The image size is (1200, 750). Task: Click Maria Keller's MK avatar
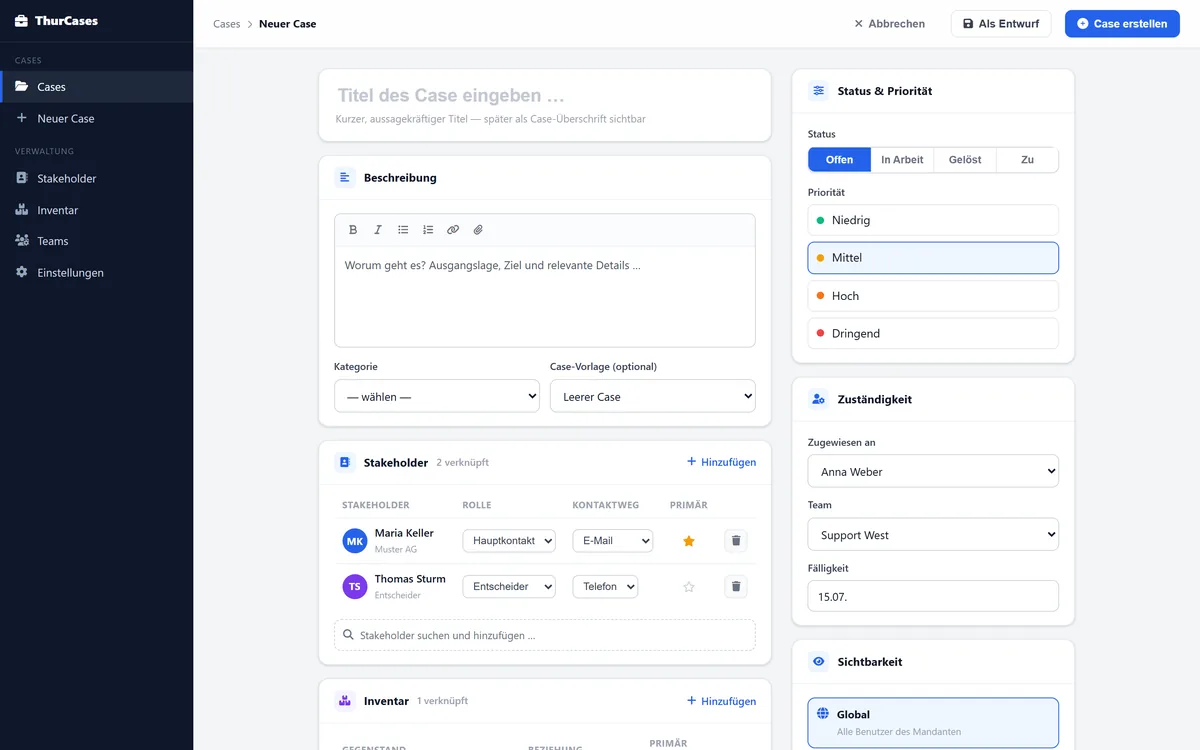355,541
